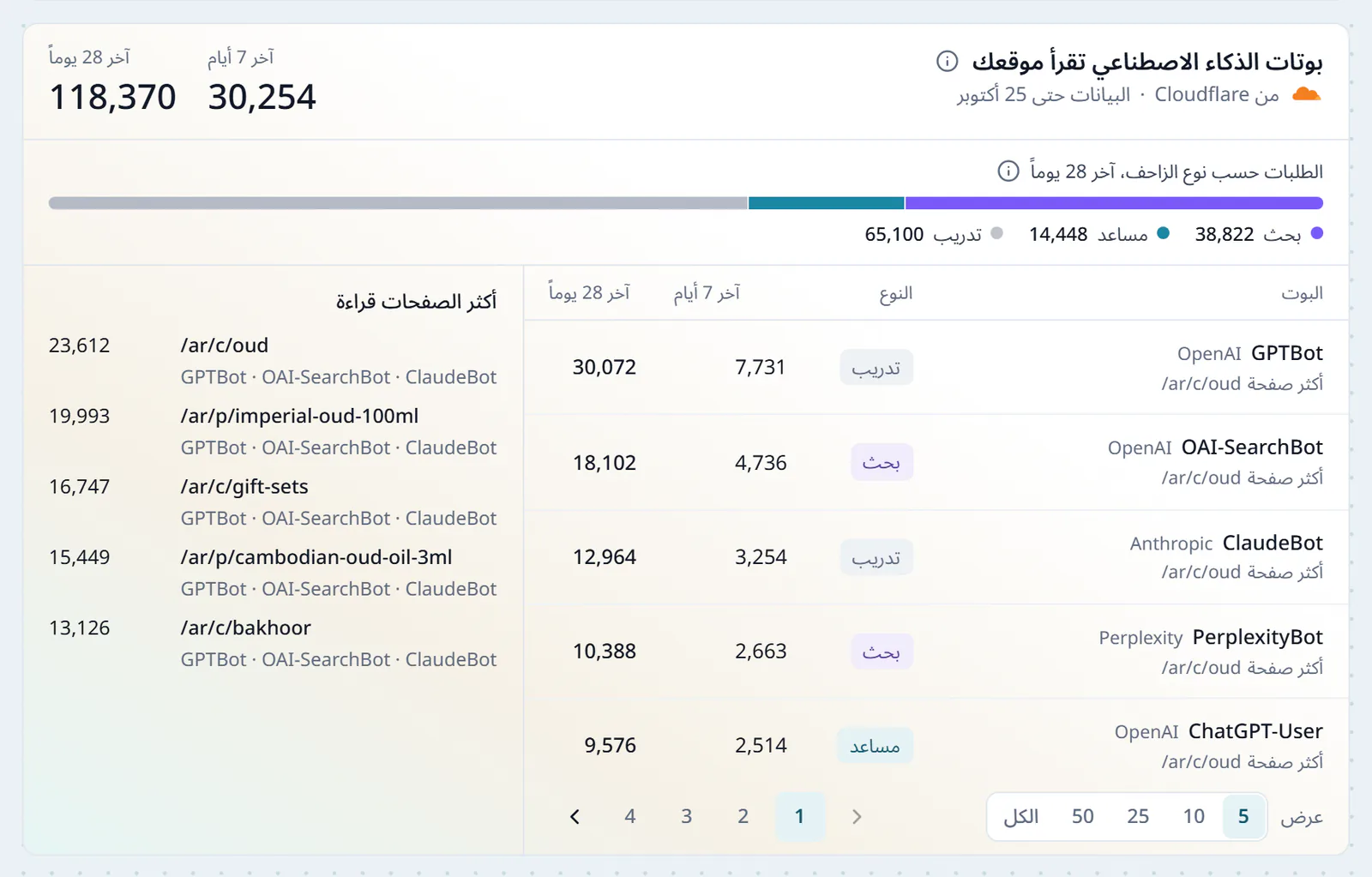This screenshot has width=1372, height=877.
Task: Click the grey training segment of the bar
Action: (x=398, y=203)
